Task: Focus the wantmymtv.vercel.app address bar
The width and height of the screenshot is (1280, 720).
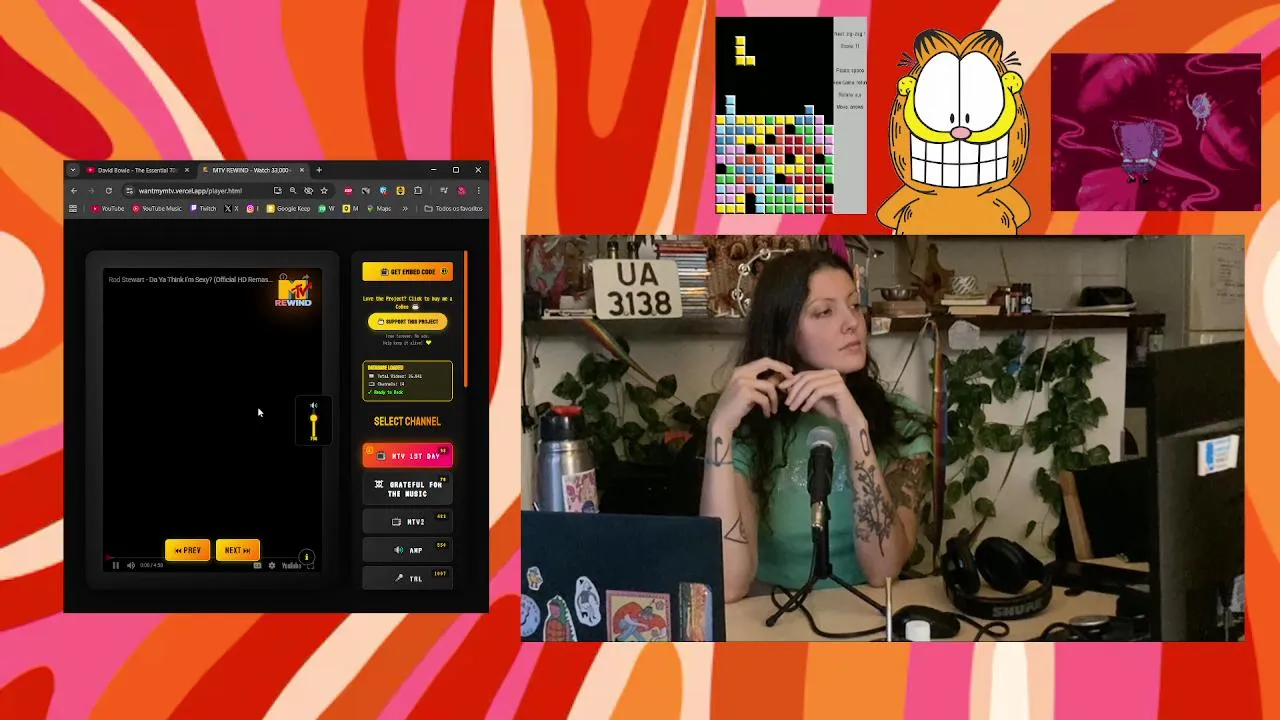Action: [x=190, y=191]
